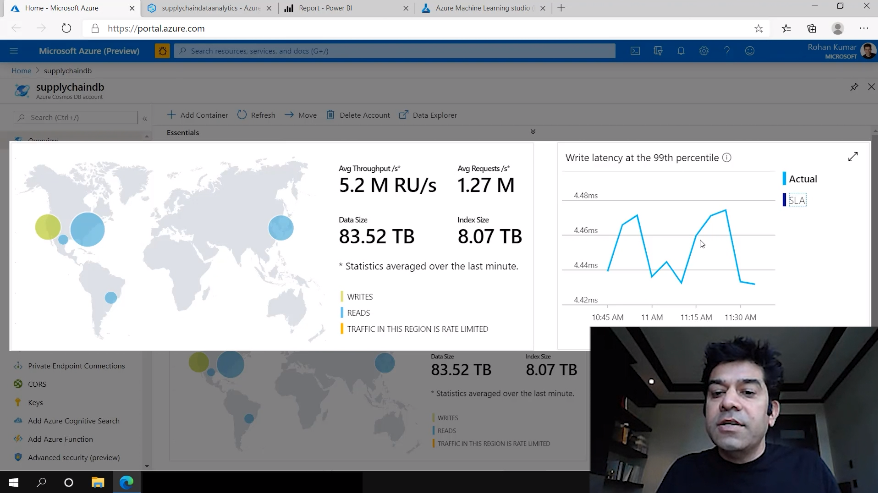Click the info icon beside write latency title
878x493 pixels.
(x=727, y=158)
